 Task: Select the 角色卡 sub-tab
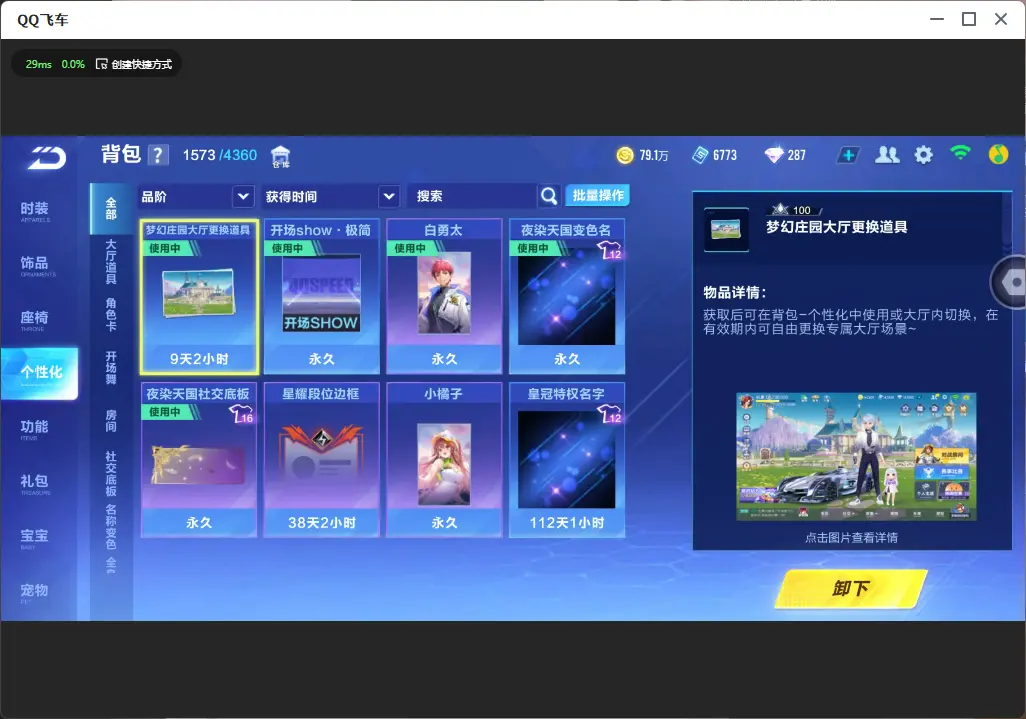coord(111,315)
